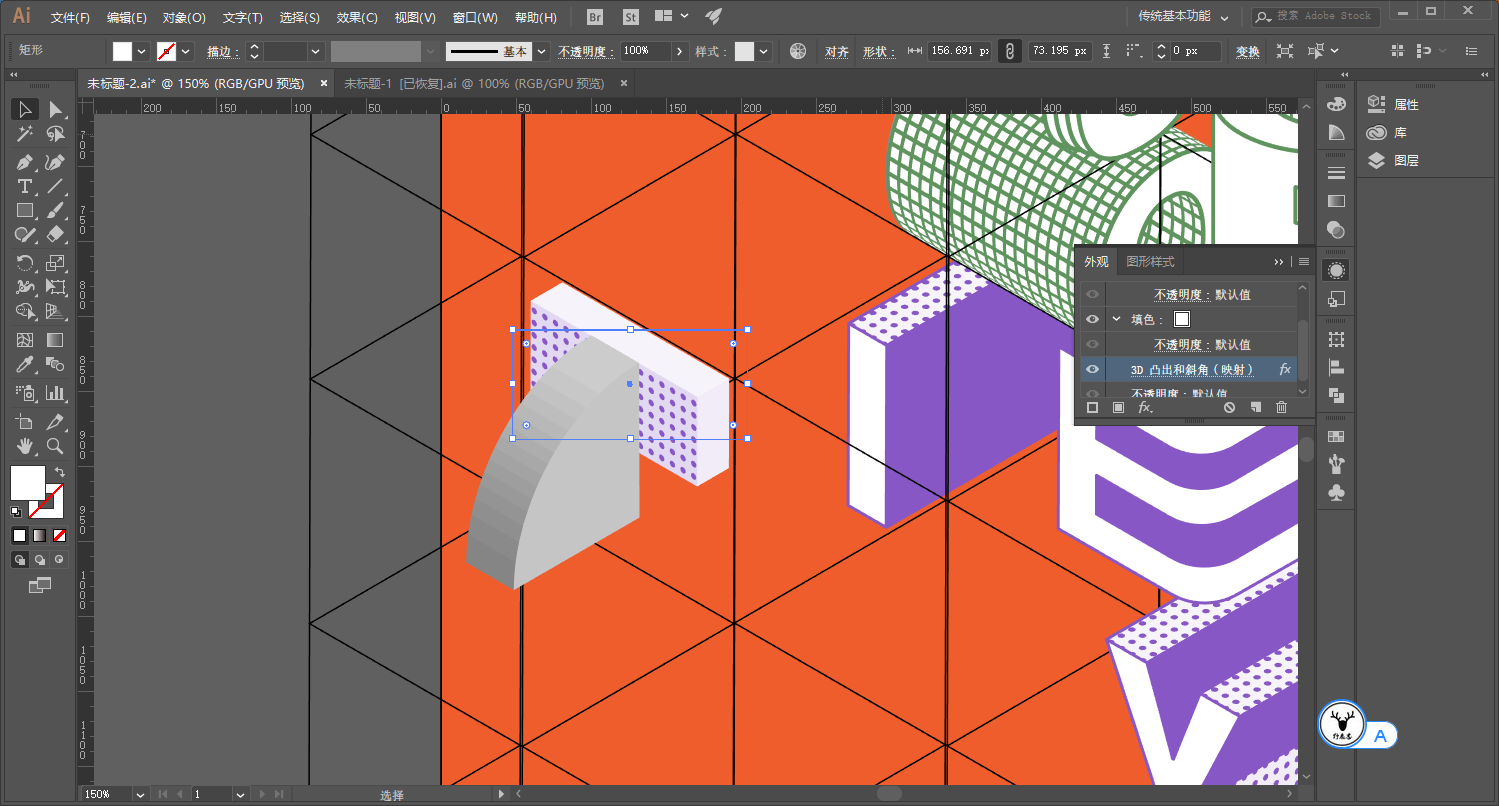Open the stroke color dropdown in control bar
Viewport: 1499px width, 806px height.
click(x=186, y=51)
